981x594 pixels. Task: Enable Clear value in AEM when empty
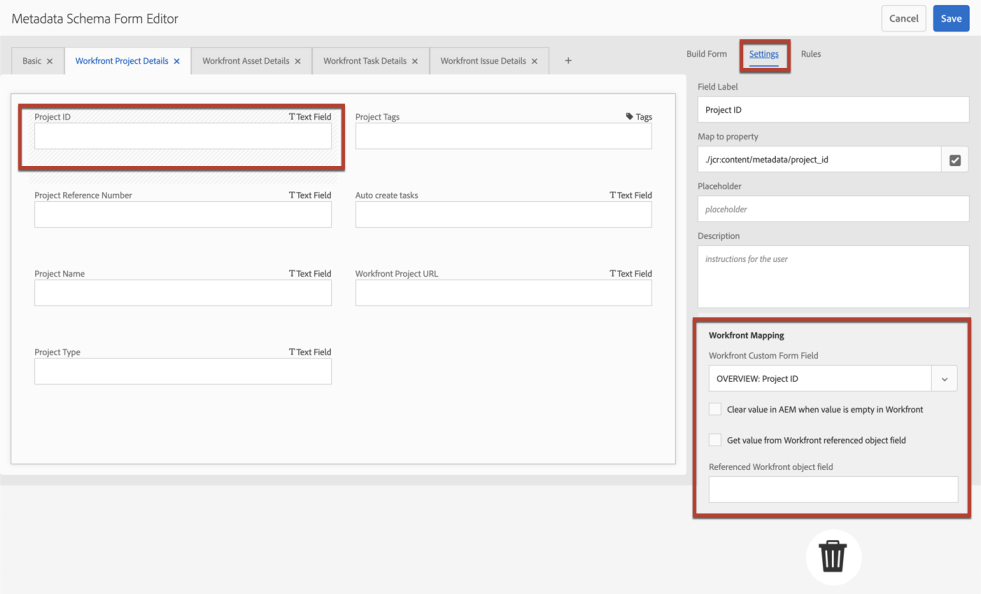click(x=715, y=409)
